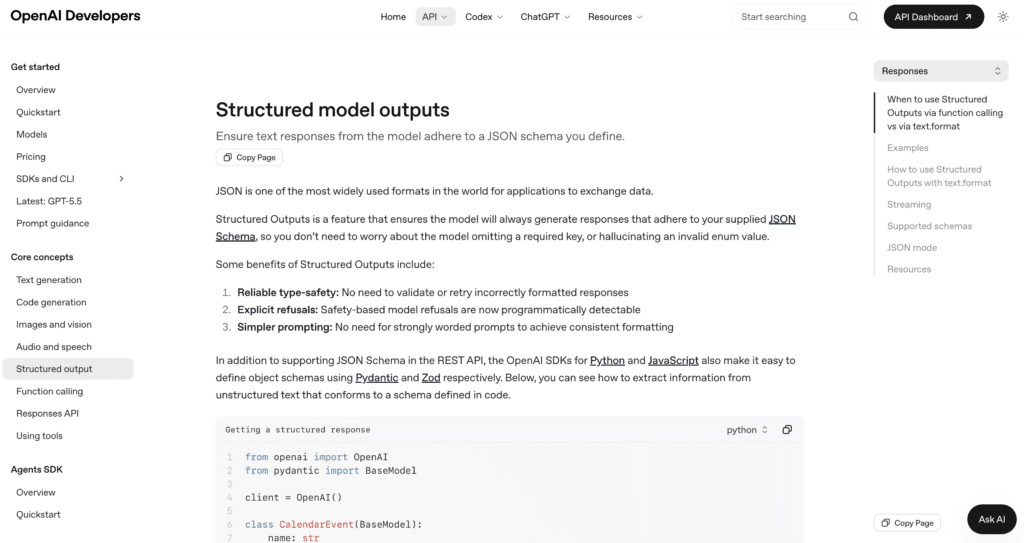Open the Resources dropdown in the top nav
This screenshot has width=1024, height=543.
pos(615,17)
